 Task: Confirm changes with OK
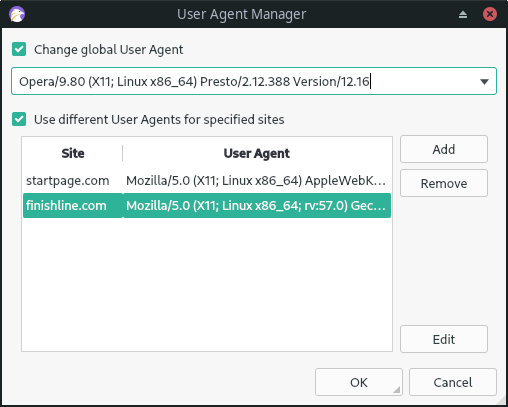pyautogui.click(x=359, y=382)
